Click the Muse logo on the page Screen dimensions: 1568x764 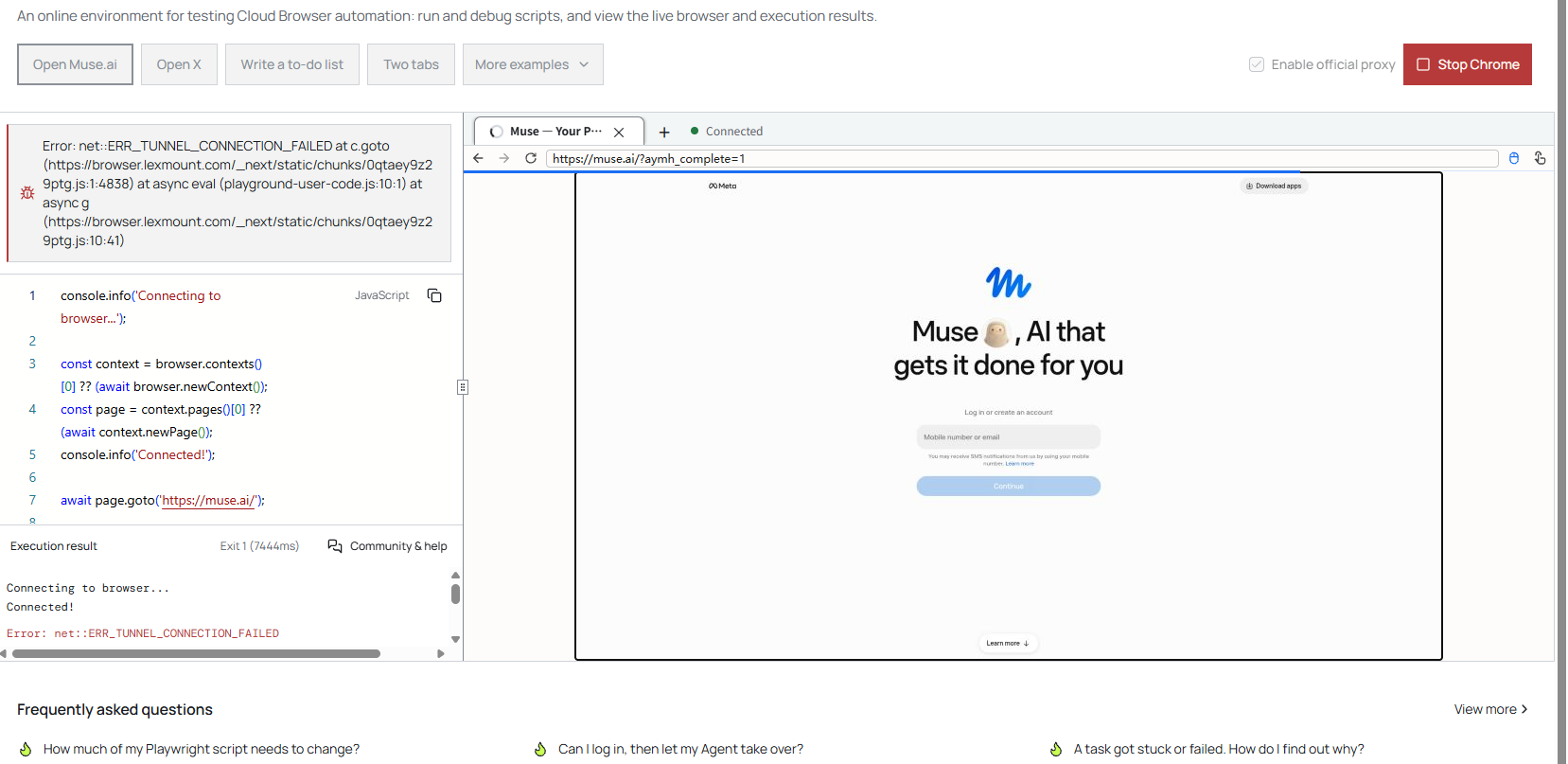pos(1009,282)
